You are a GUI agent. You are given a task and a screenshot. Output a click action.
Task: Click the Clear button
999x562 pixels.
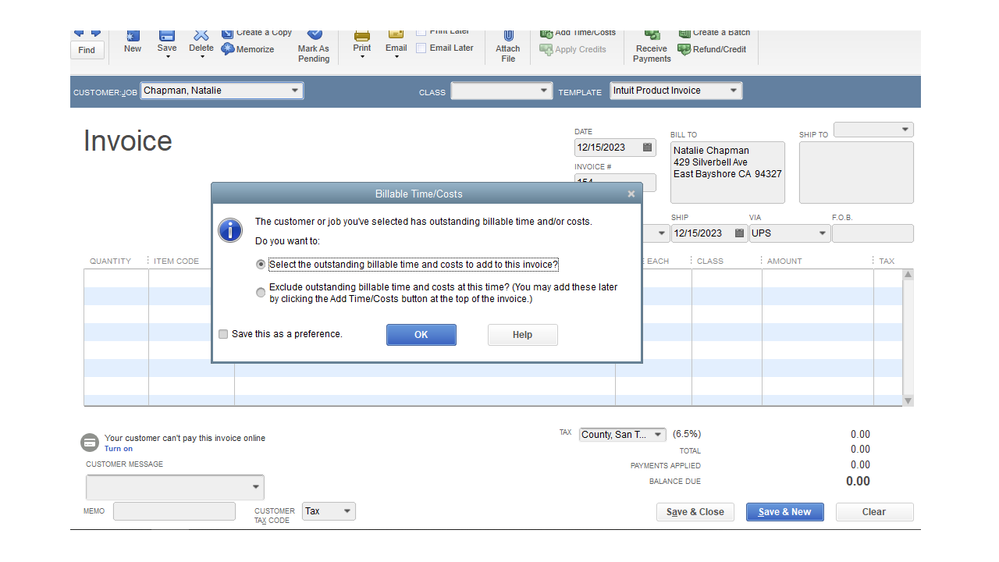[x=874, y=512]
